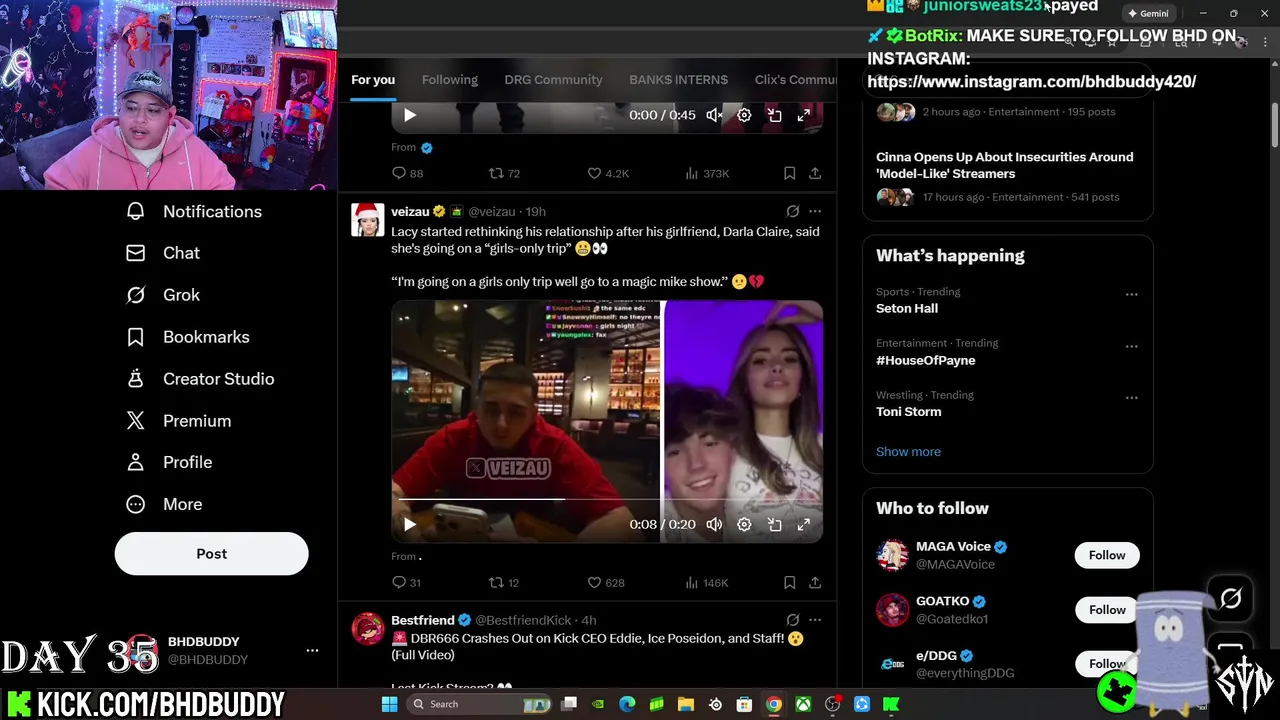Bookmark the top post with 4.2K likes
The image size is (1280, 720).
pyautogui.click(x=789, y=173)
